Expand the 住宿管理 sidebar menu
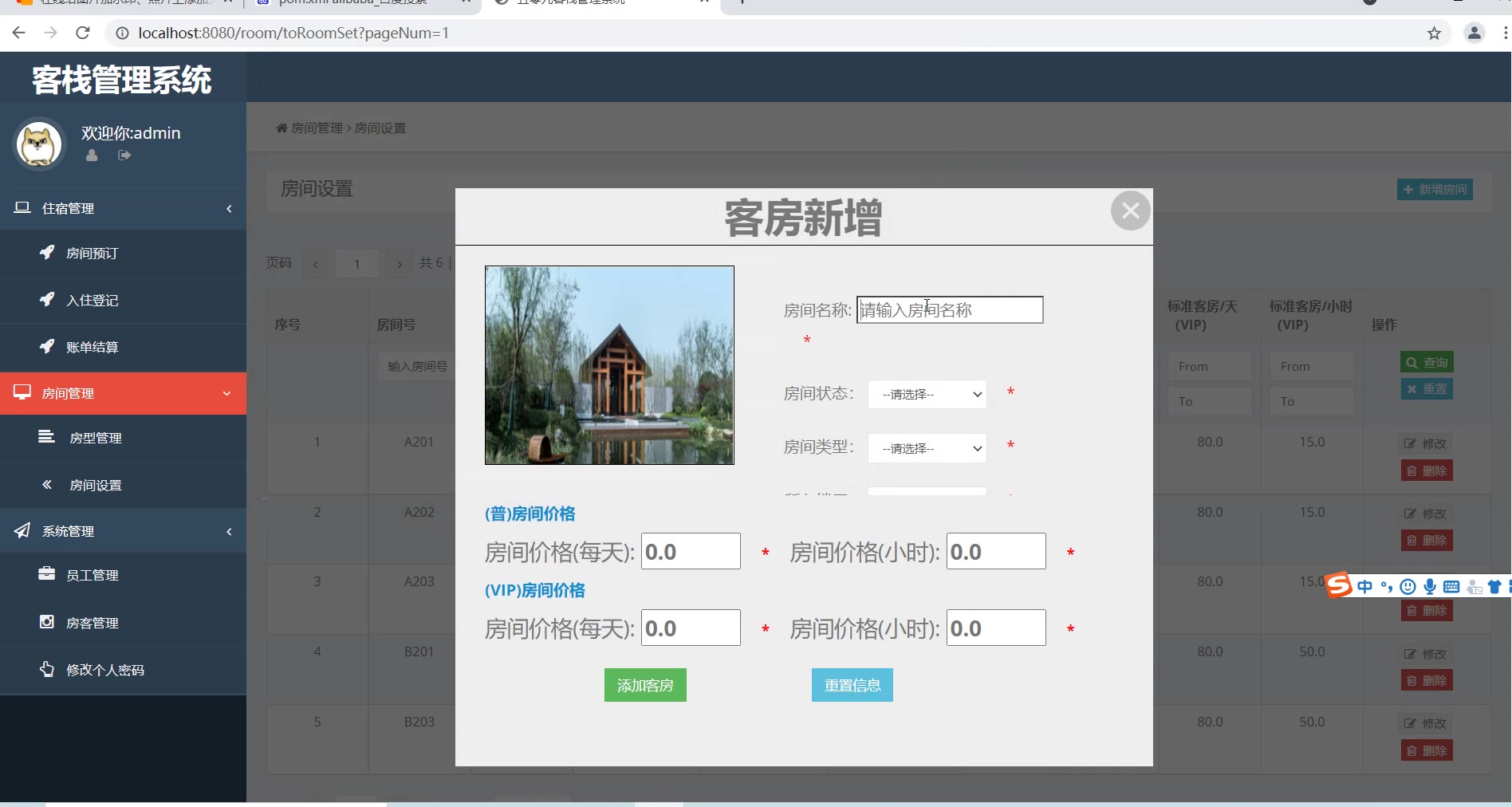Viewport: 1512px width, 807px height. [123, 208]
